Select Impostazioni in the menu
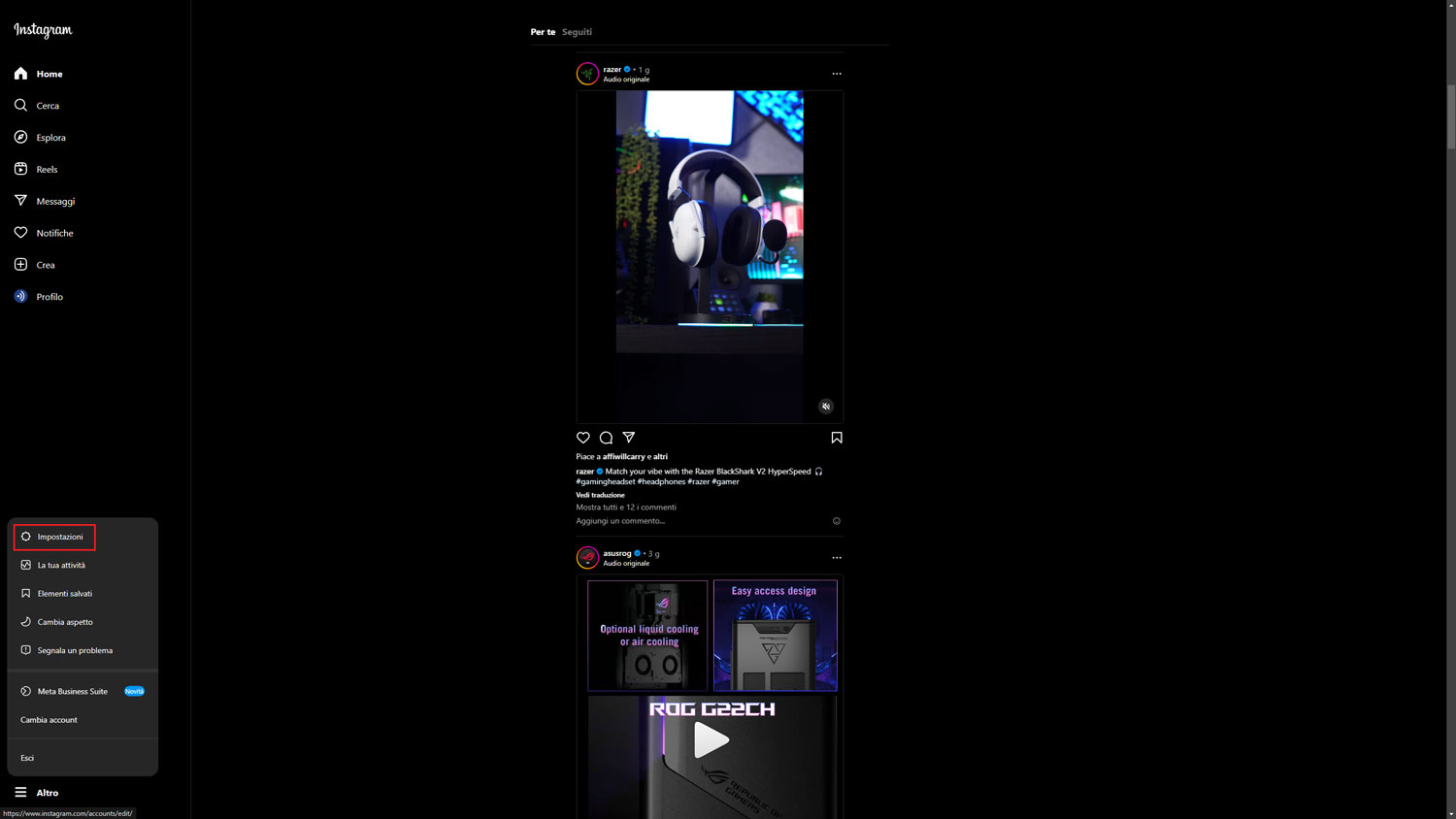1456x819 pixels. point(54,537)
